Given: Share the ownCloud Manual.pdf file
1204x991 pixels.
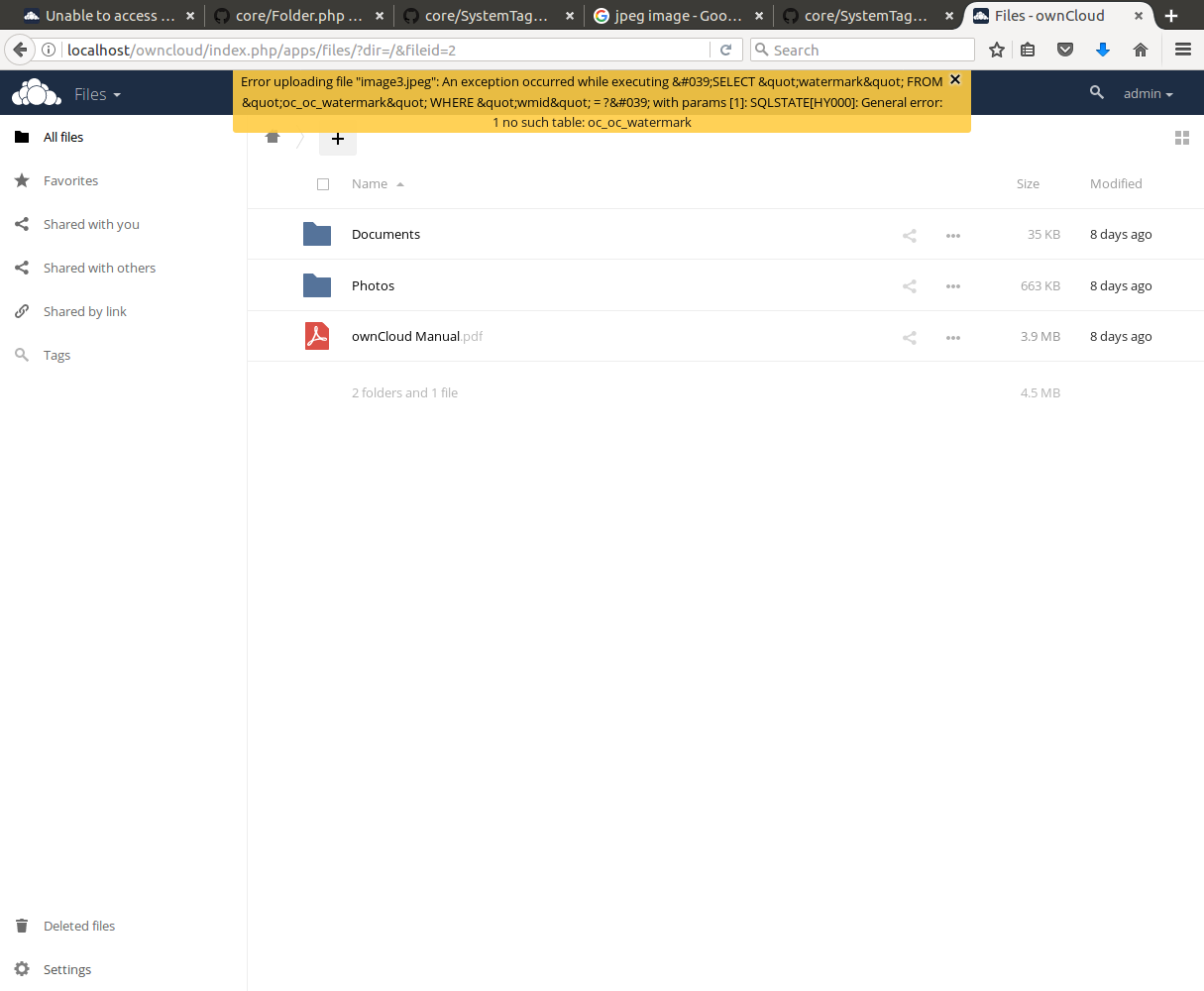Looking at the screenshot, I should coord(910,337).
